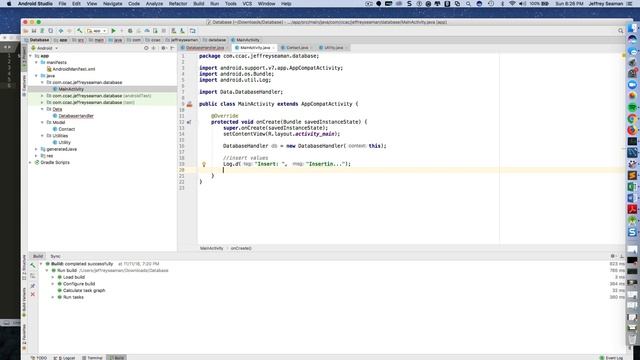The height and width of the screenshot is (360, 640).
Task: Click the Save All toolbar icon
Action: [34, 31]
